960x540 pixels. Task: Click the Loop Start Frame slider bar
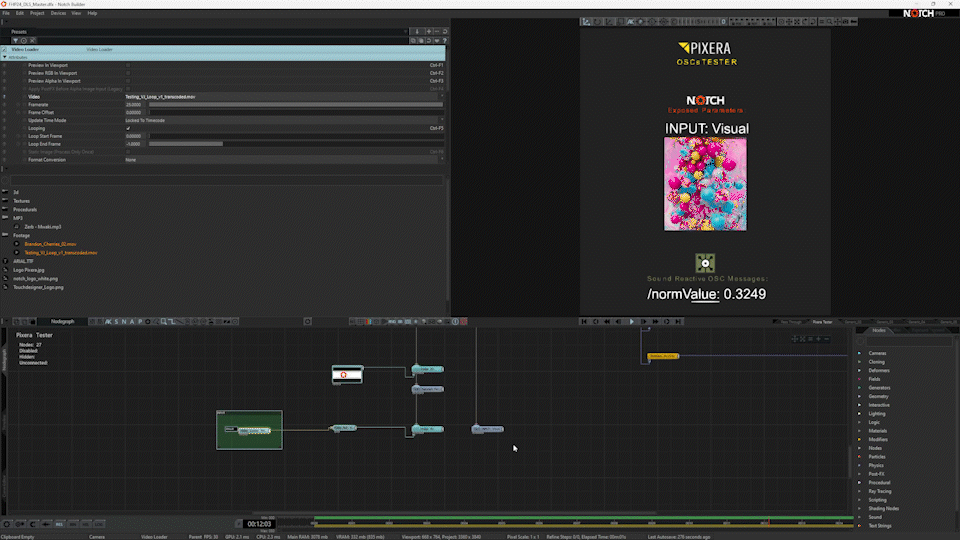pos(296,136)
